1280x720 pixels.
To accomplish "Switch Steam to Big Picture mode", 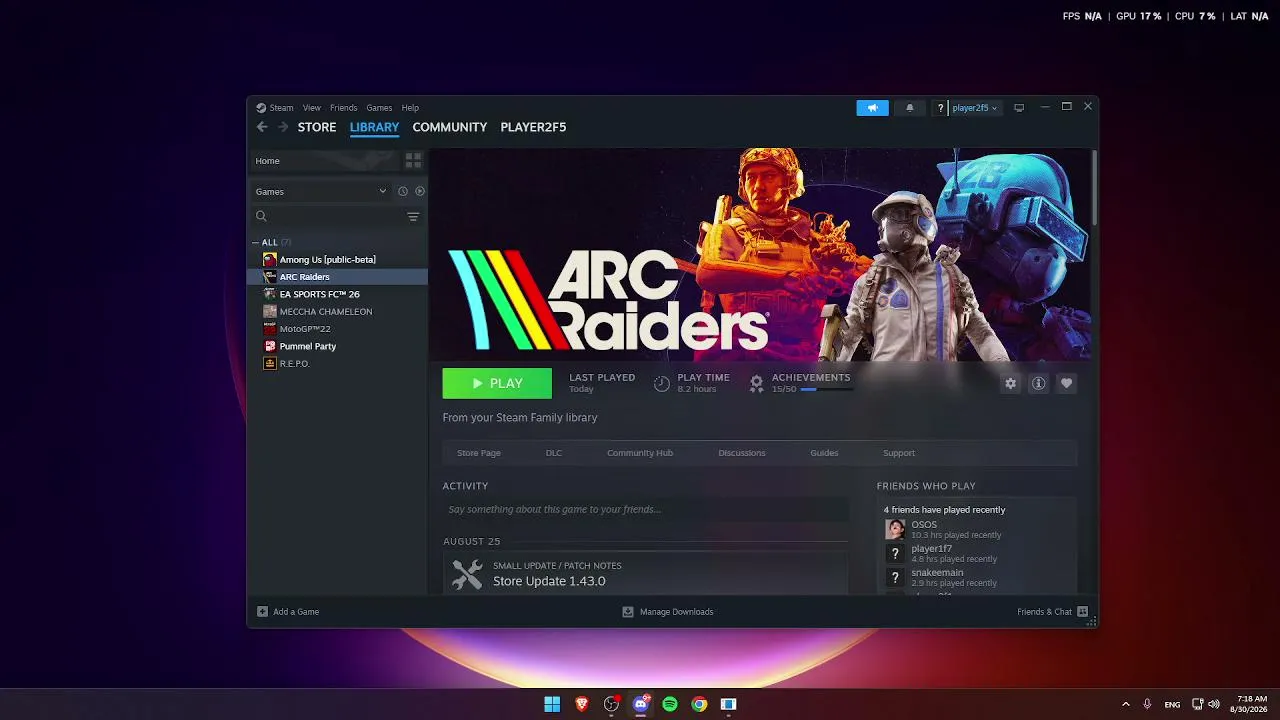I will [x=1019, y=108].
